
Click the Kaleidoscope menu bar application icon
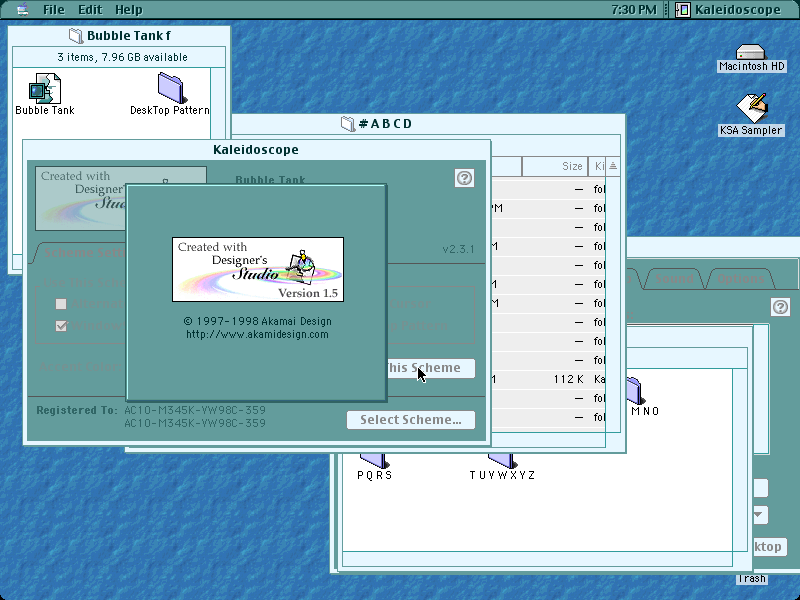point(683,10)
